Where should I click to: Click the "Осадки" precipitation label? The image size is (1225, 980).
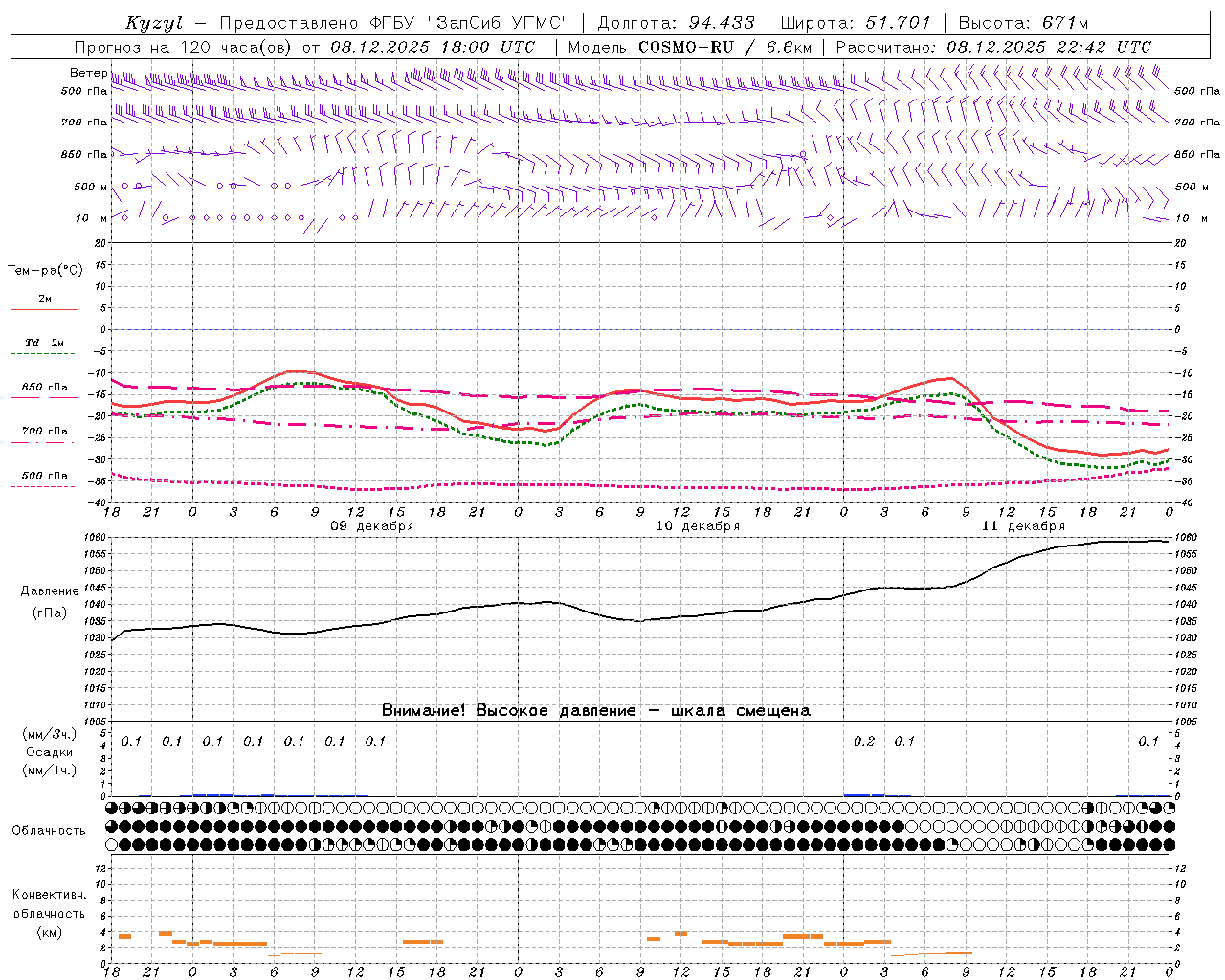tap(49, 752)
